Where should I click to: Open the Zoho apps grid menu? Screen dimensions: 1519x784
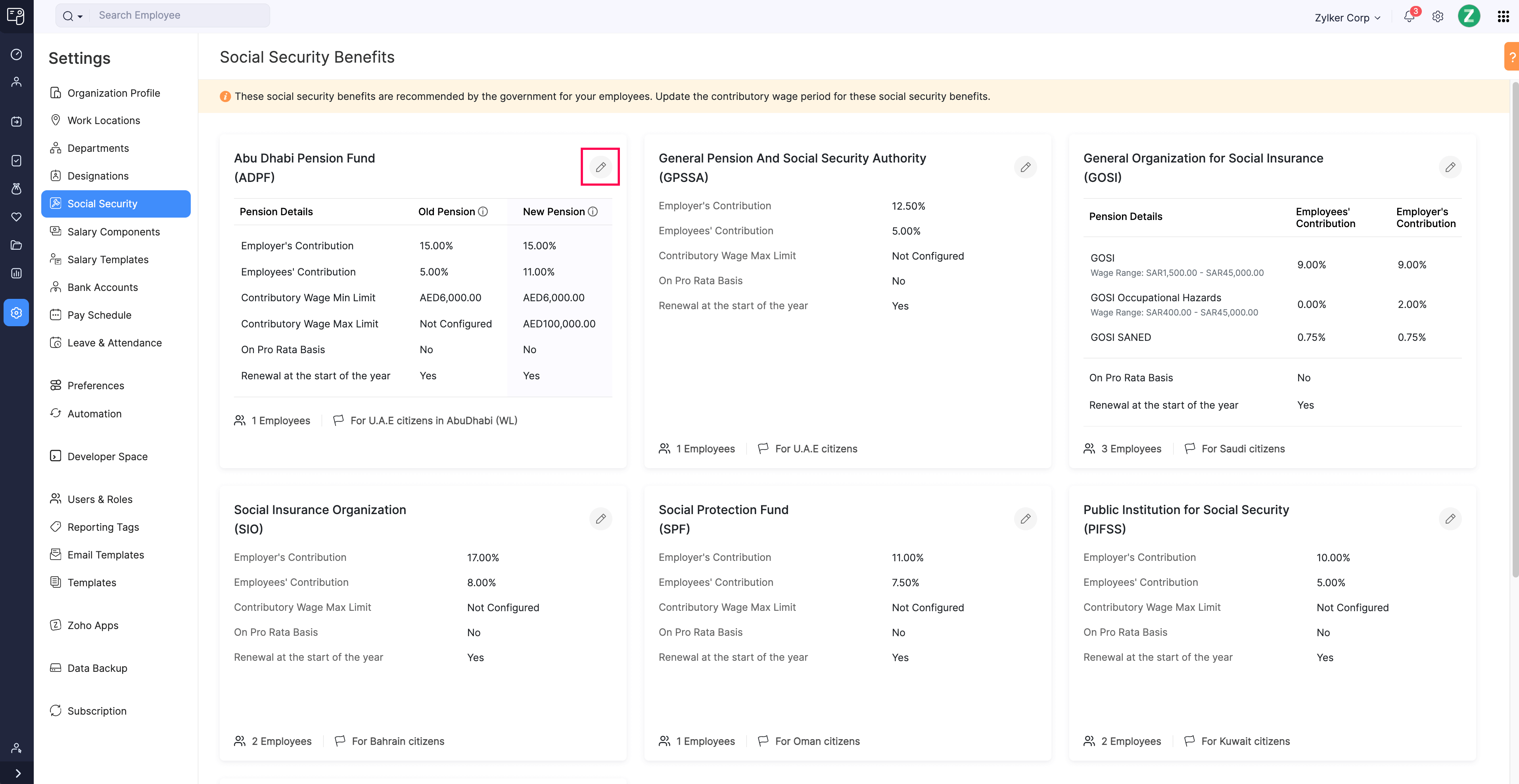pos(1502,16)
